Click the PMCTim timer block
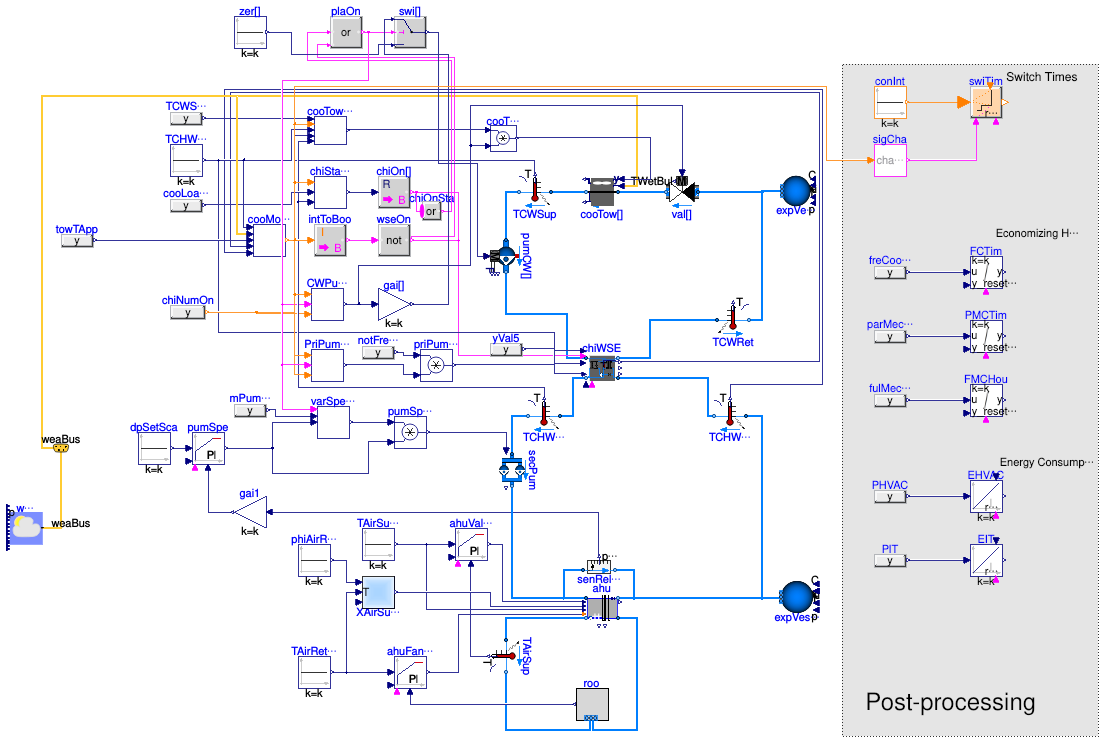Viewport: 1105px width, 743px height. point(987,337)
